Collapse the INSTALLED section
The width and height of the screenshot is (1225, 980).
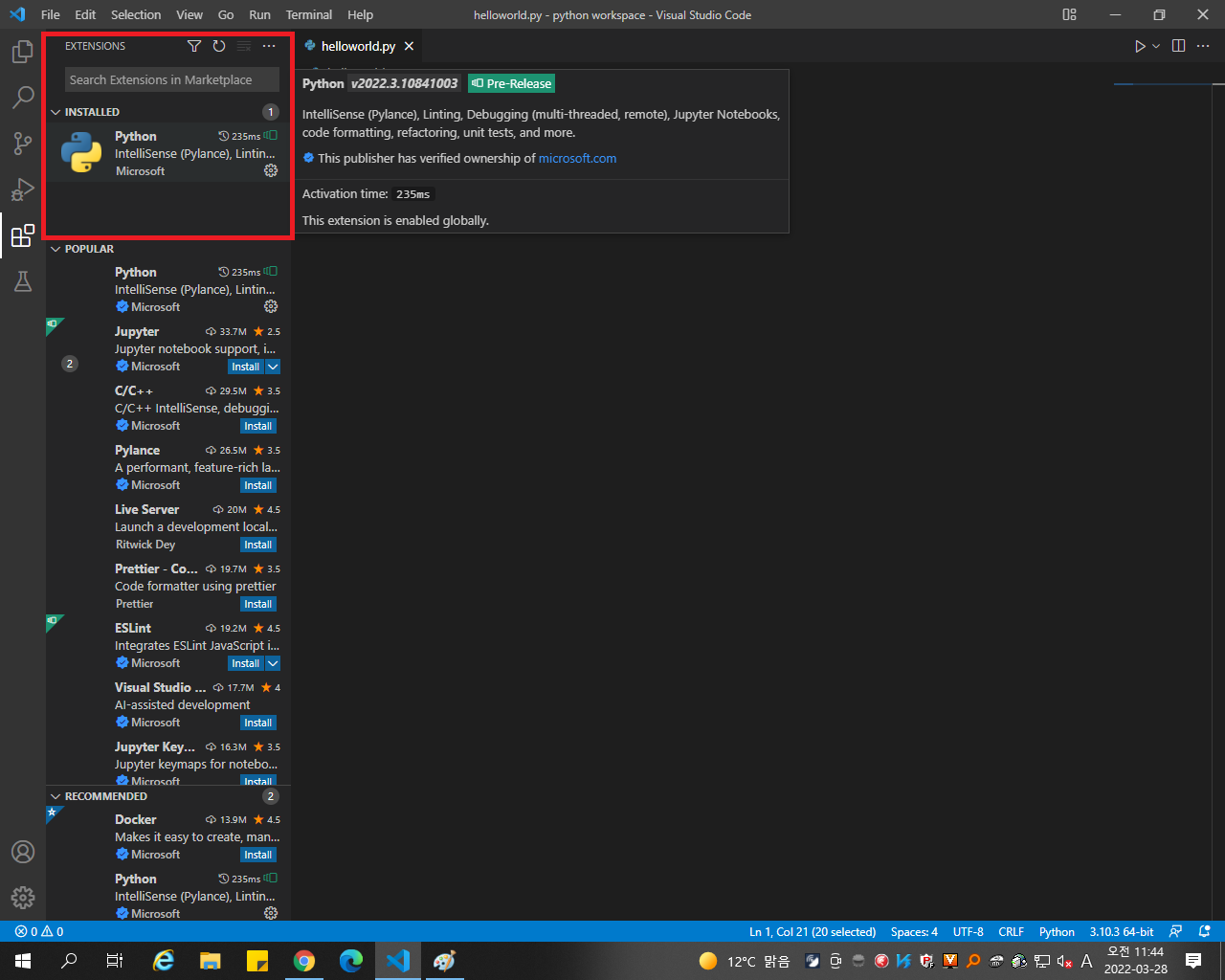[x=56, y=112]
